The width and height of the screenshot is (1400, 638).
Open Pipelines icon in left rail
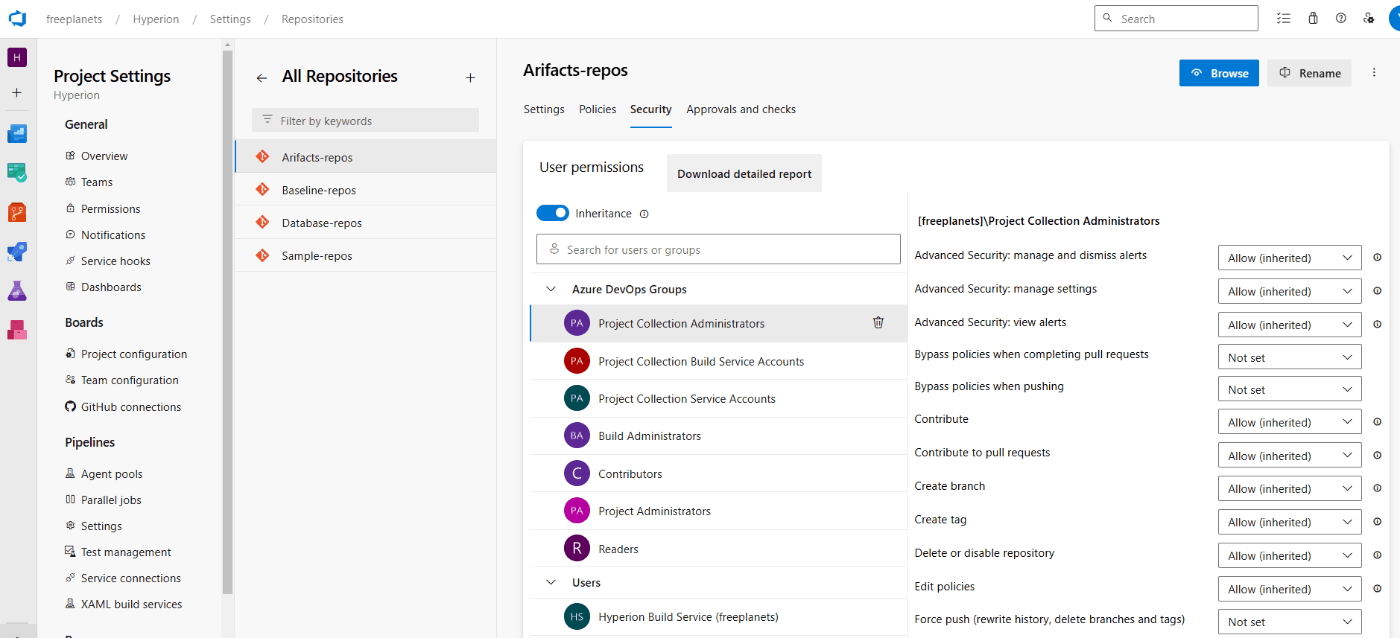coord(17,251)
